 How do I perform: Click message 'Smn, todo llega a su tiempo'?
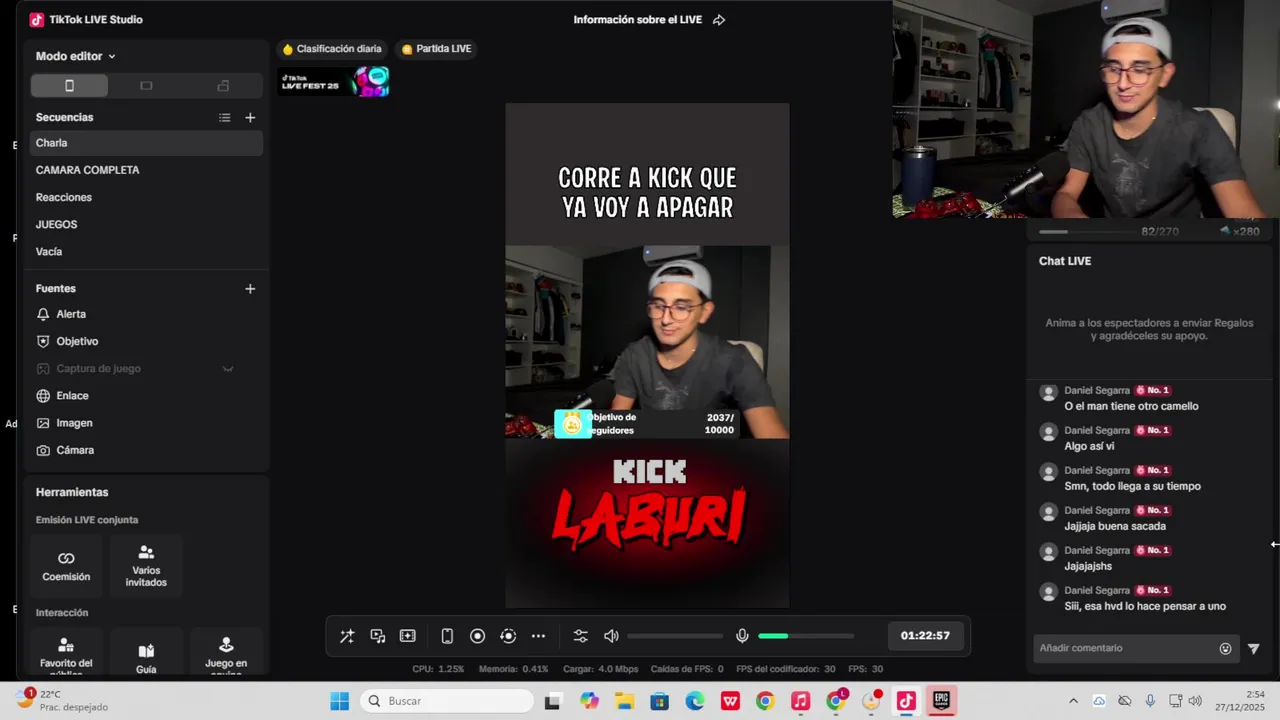pyautogui.click(x=1132, y=486)
